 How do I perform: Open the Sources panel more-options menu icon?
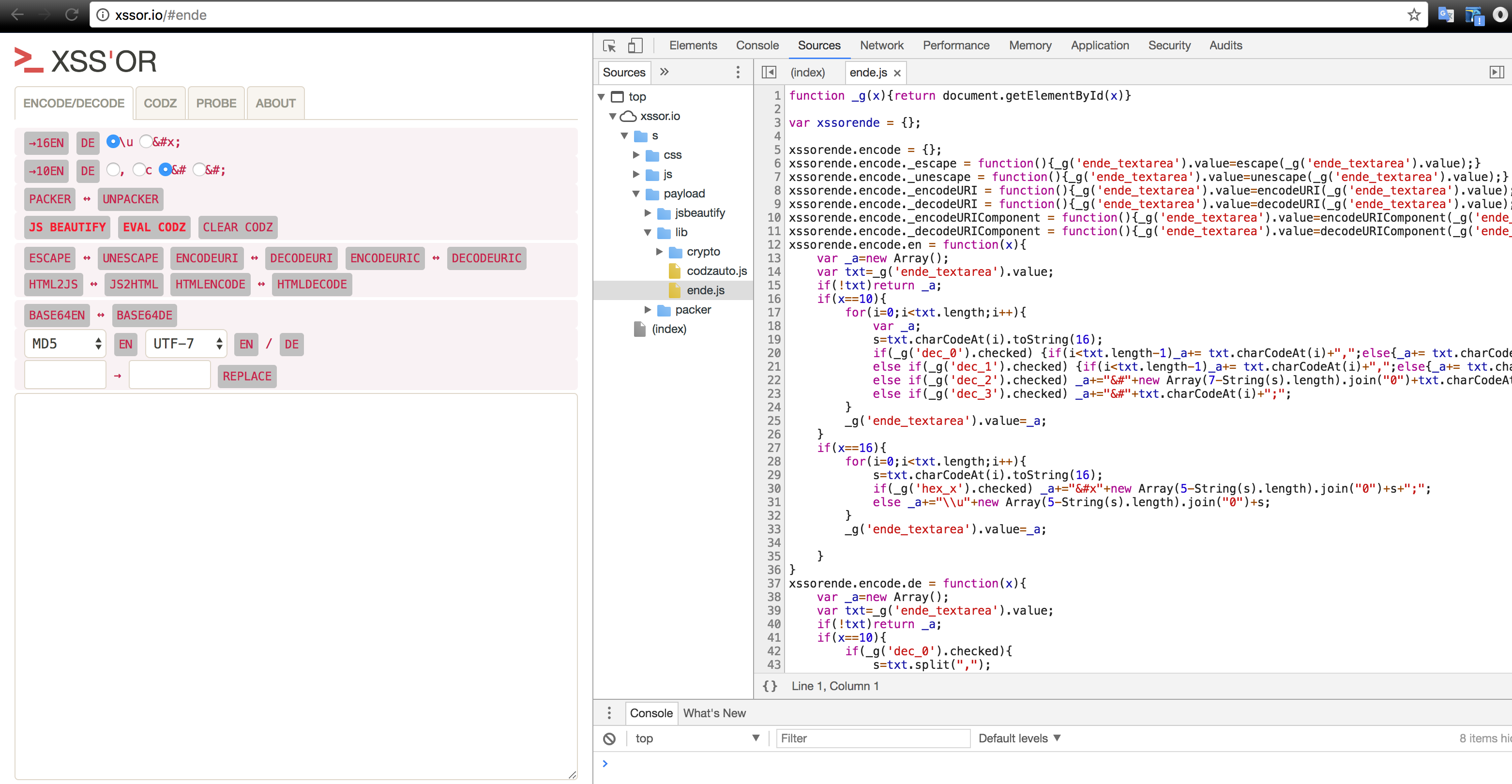[x=738, y=72]
